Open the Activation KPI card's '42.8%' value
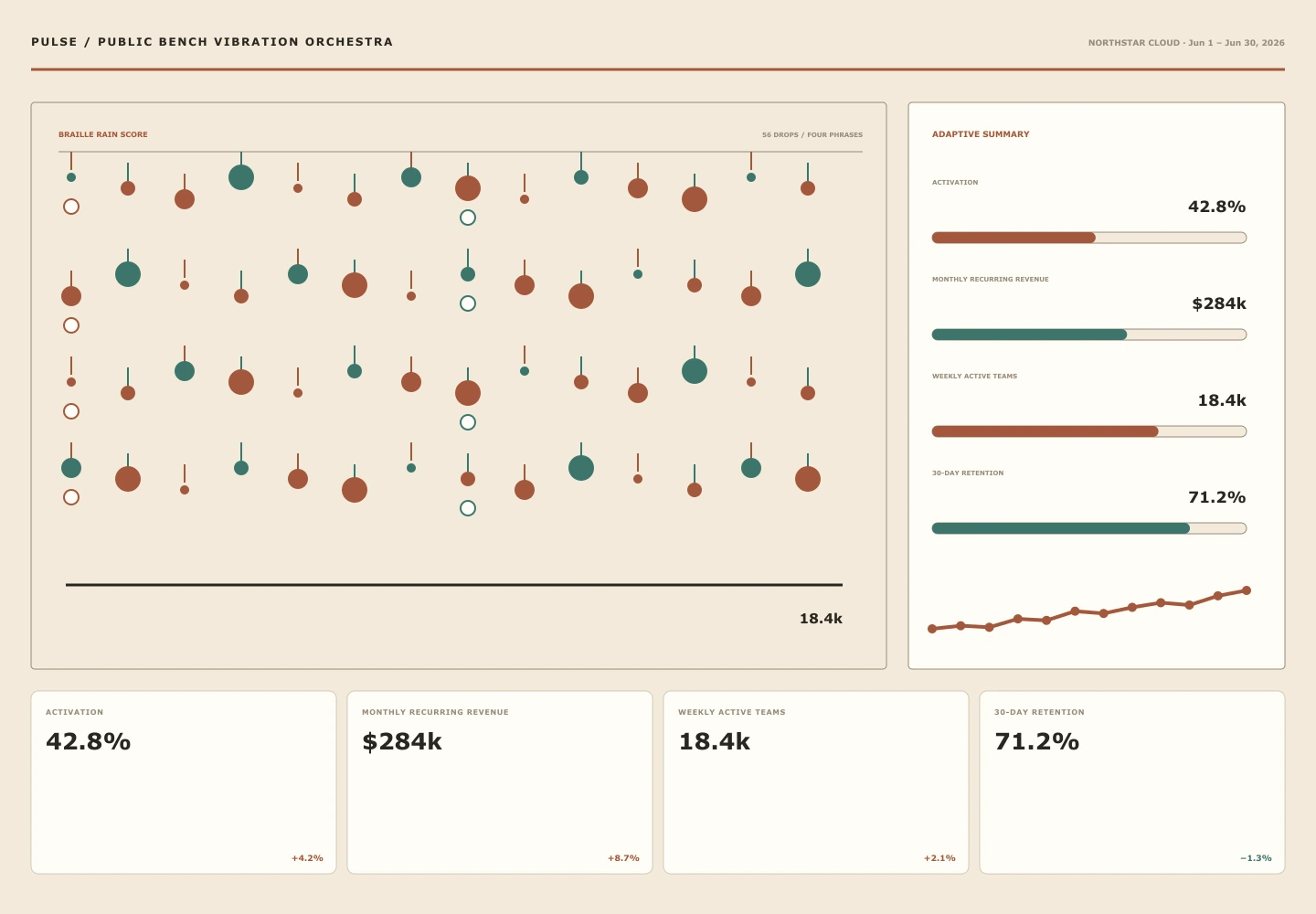1316x914 pixels. pyautogui.click(x=89, y=741)
